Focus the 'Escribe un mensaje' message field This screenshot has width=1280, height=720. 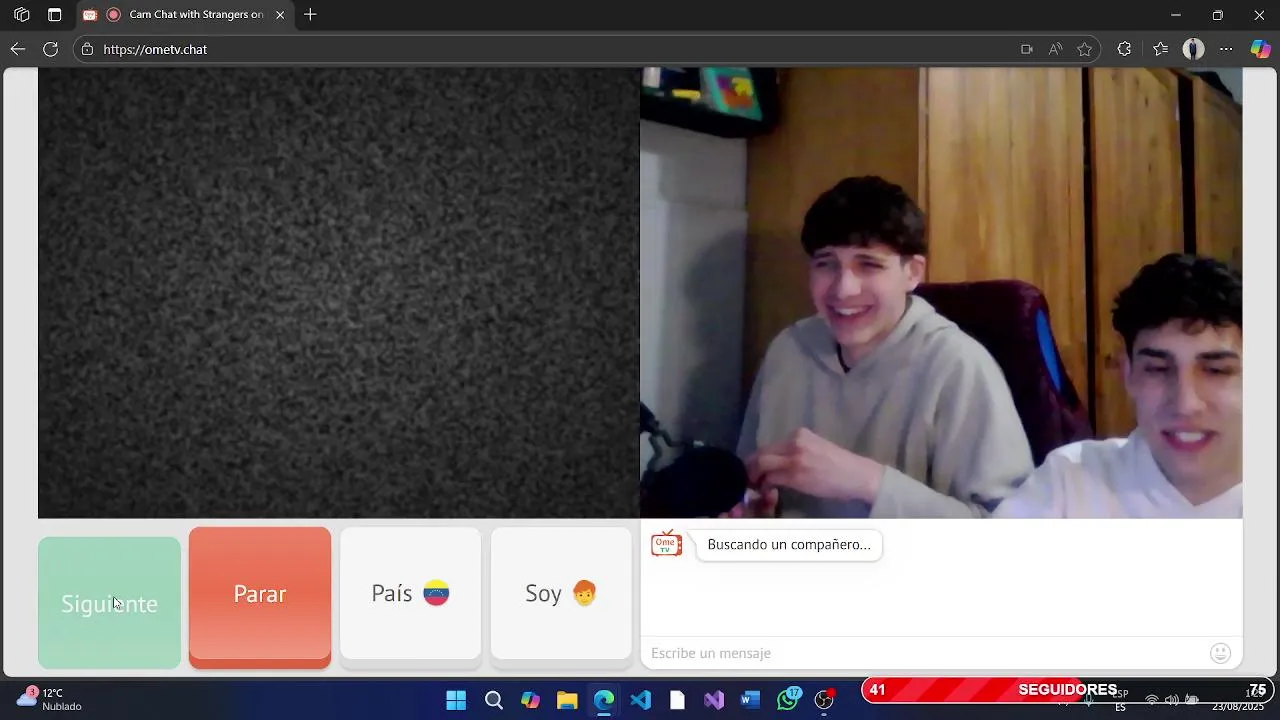coord(925,653)
